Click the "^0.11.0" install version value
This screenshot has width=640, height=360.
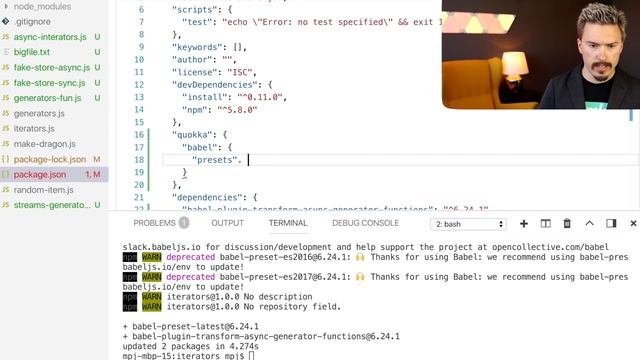tap(260, 97)
